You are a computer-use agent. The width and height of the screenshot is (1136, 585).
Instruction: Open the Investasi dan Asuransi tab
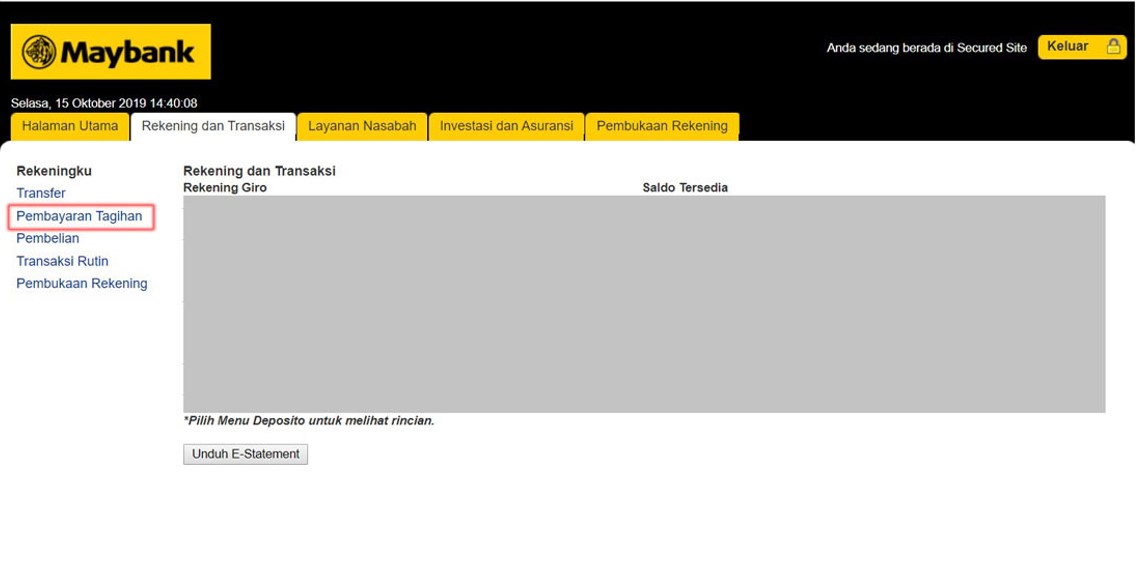pyautogui.click(x=506, y=126)
